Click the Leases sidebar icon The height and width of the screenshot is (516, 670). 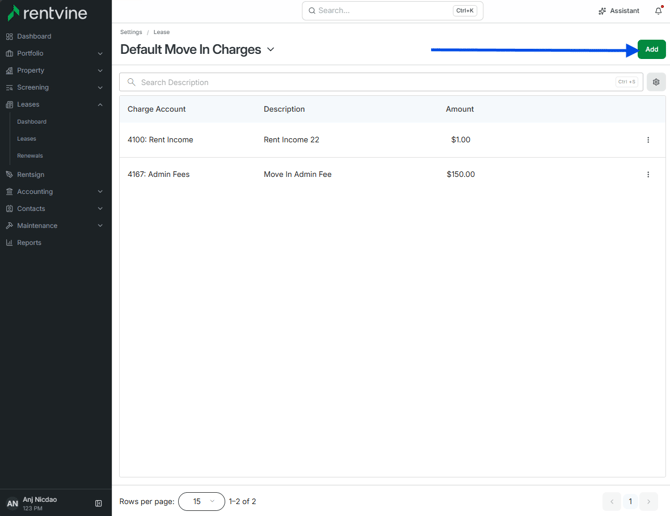[x=9, y=105]
